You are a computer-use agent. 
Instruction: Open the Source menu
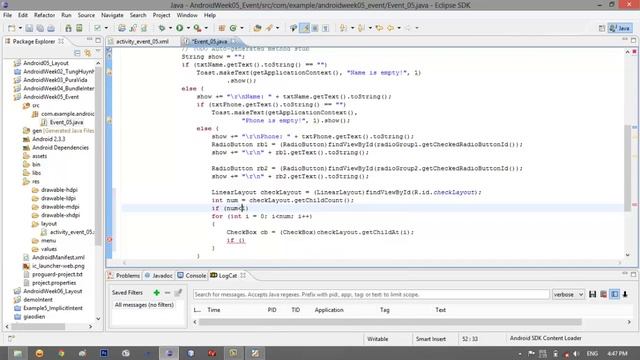pos(86,15)
